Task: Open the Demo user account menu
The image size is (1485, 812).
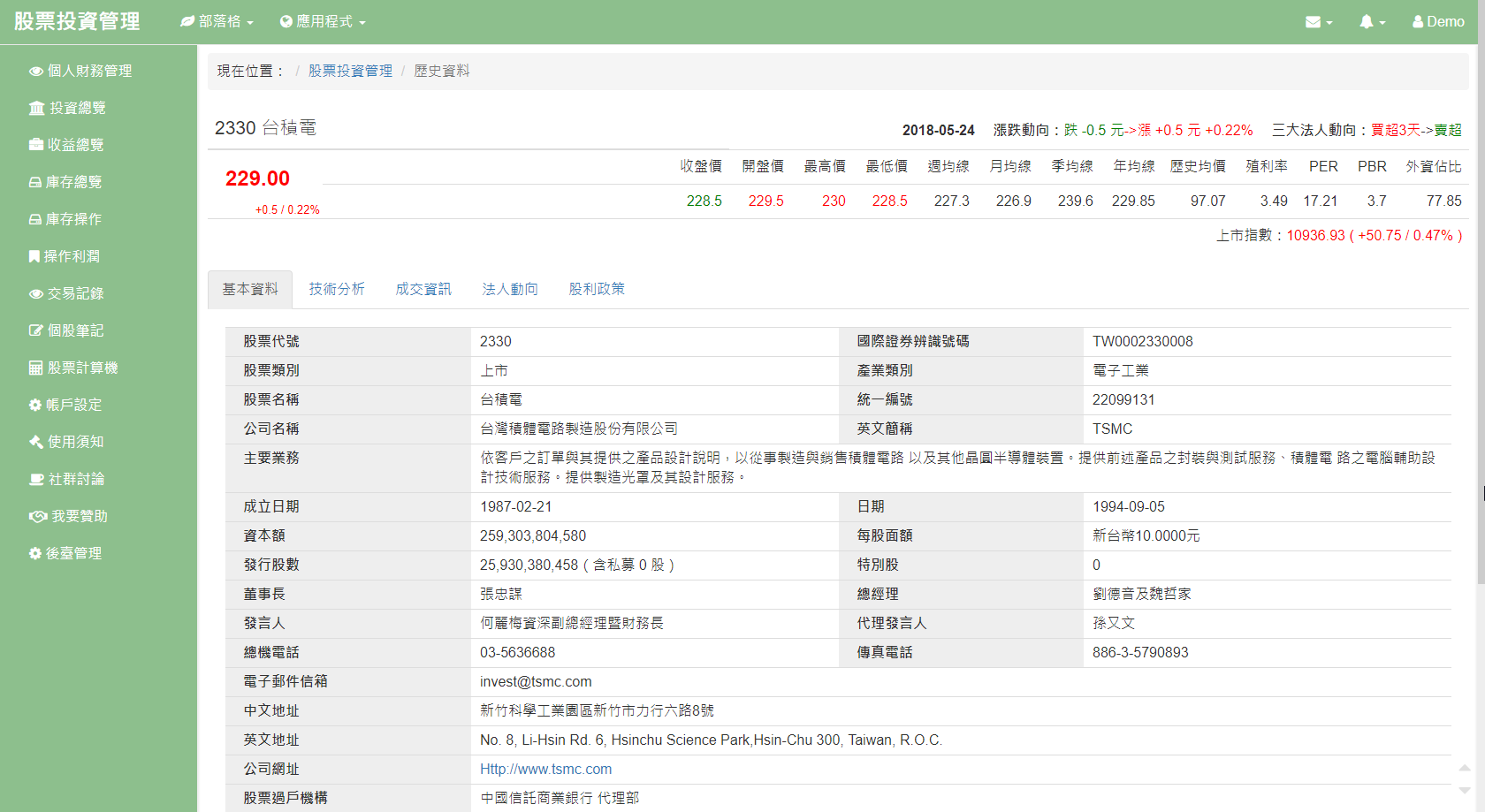Action: point(1438,22)
